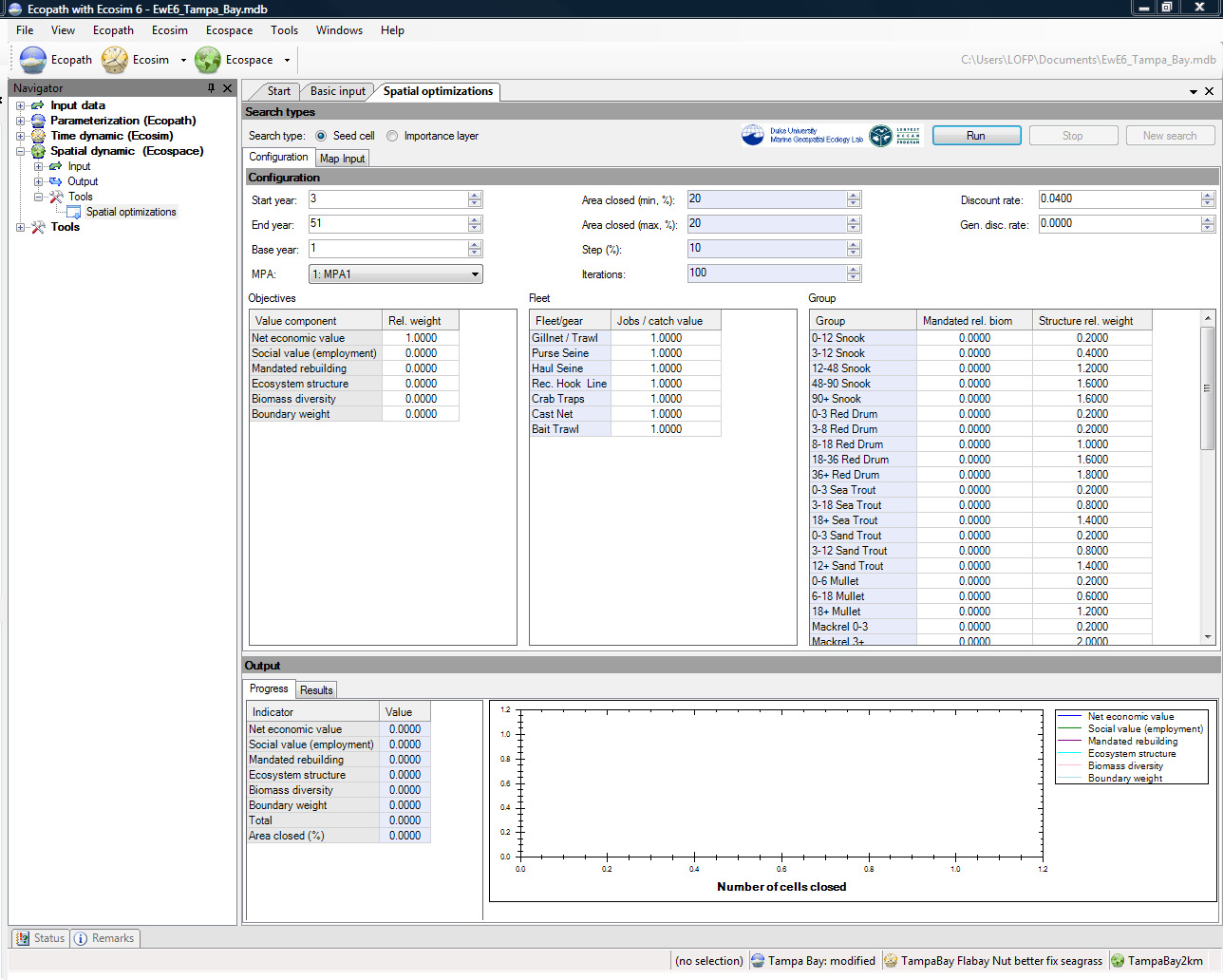
Task: Open the MPA dropdown
Action: coord(396,274)
